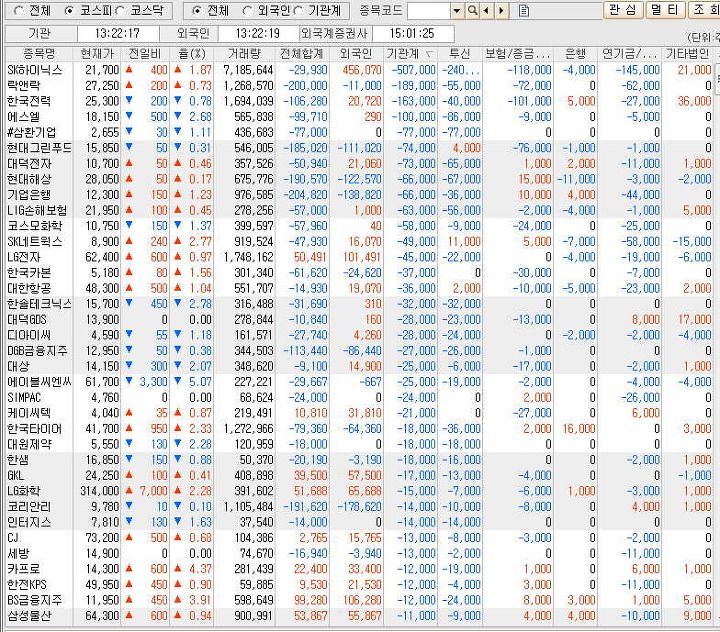Select the 기관계 radio button
720x632 pixels.
pyautogui.click(x=298, y=11)
